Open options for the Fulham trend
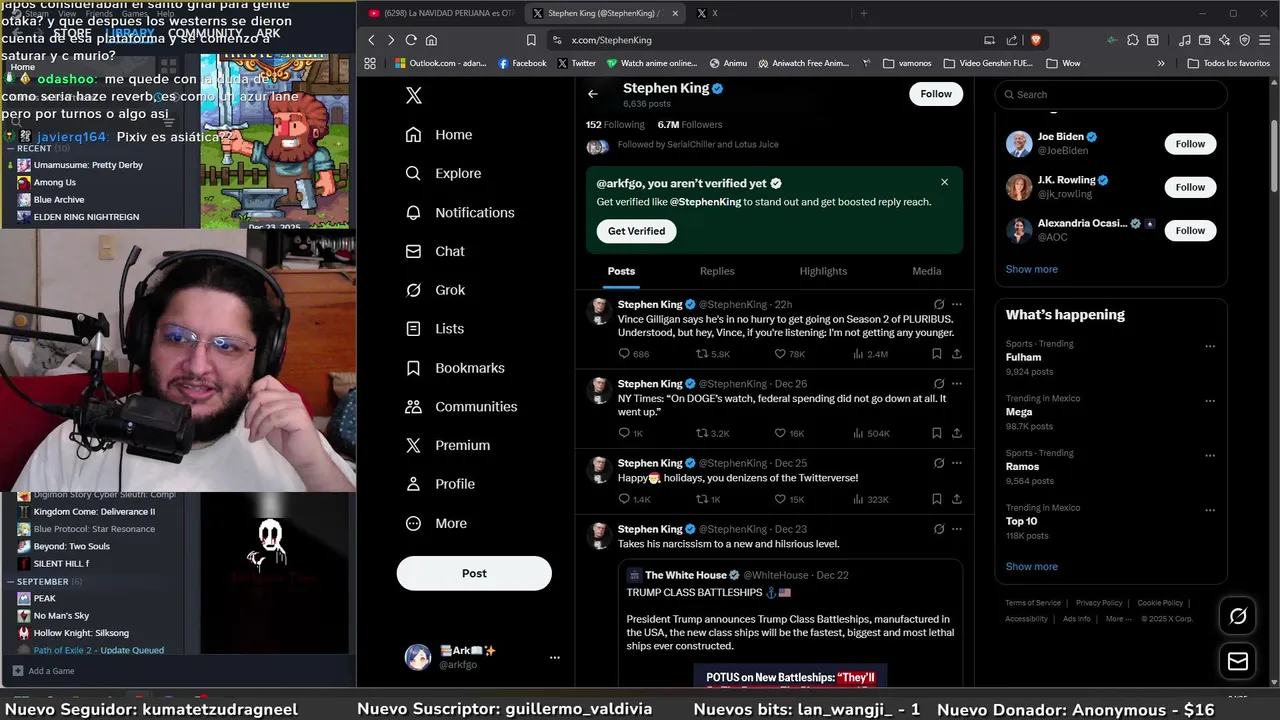This screenshot has height=720, width=1280. tap(1210, 346)
